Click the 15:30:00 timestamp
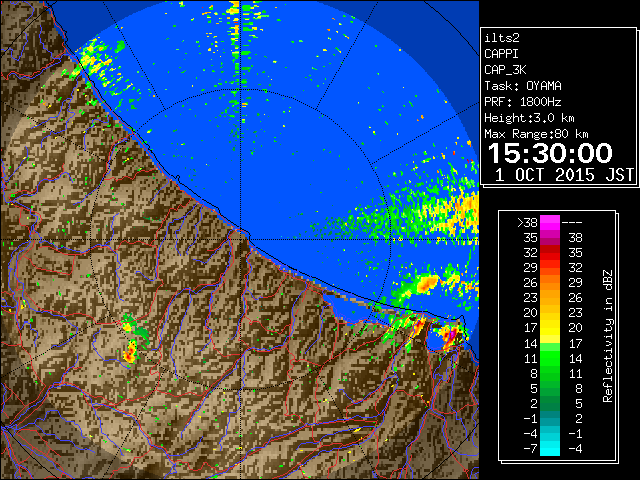 click(x=550, y=153)
